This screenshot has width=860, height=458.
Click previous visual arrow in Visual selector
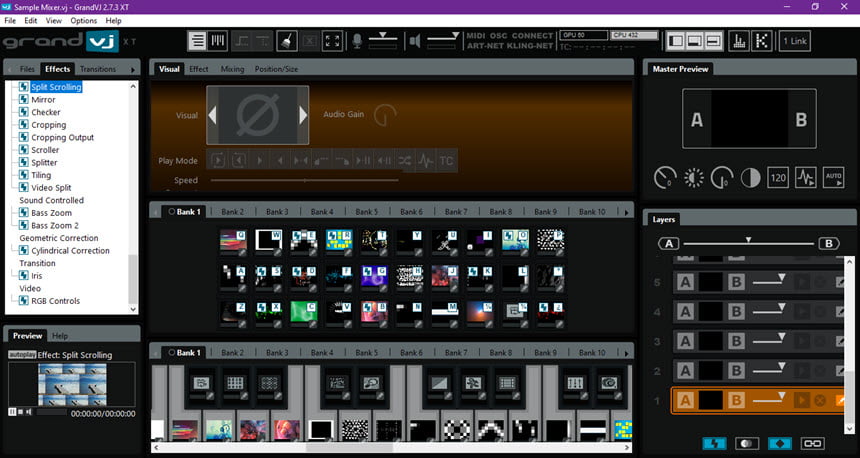(213, 115)
